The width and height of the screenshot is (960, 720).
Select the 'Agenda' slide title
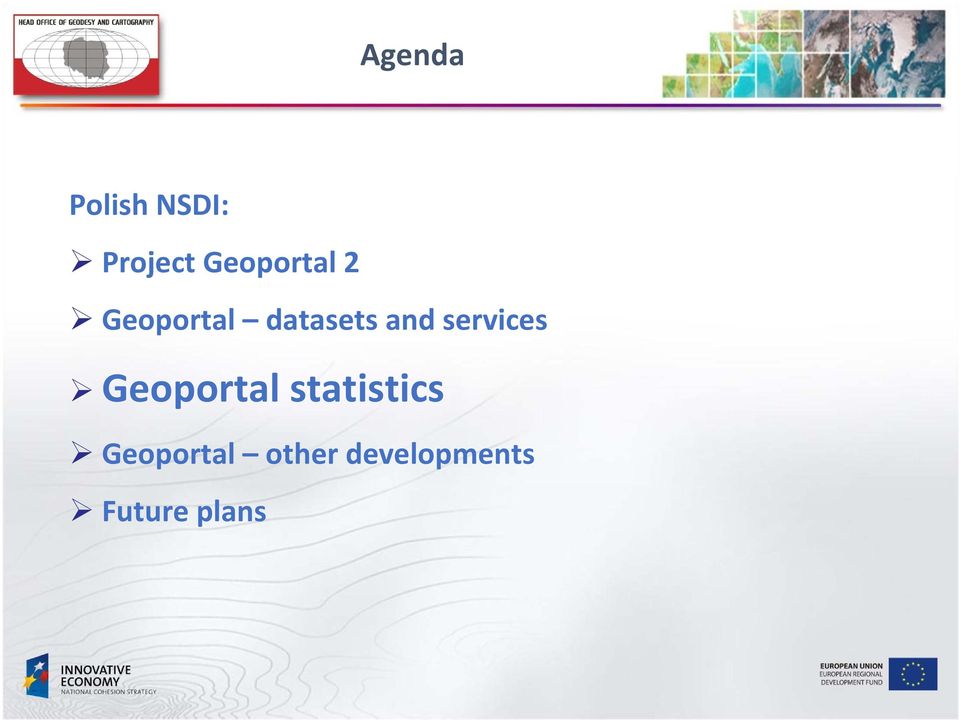pyautogui.click(x=412, y=55)
